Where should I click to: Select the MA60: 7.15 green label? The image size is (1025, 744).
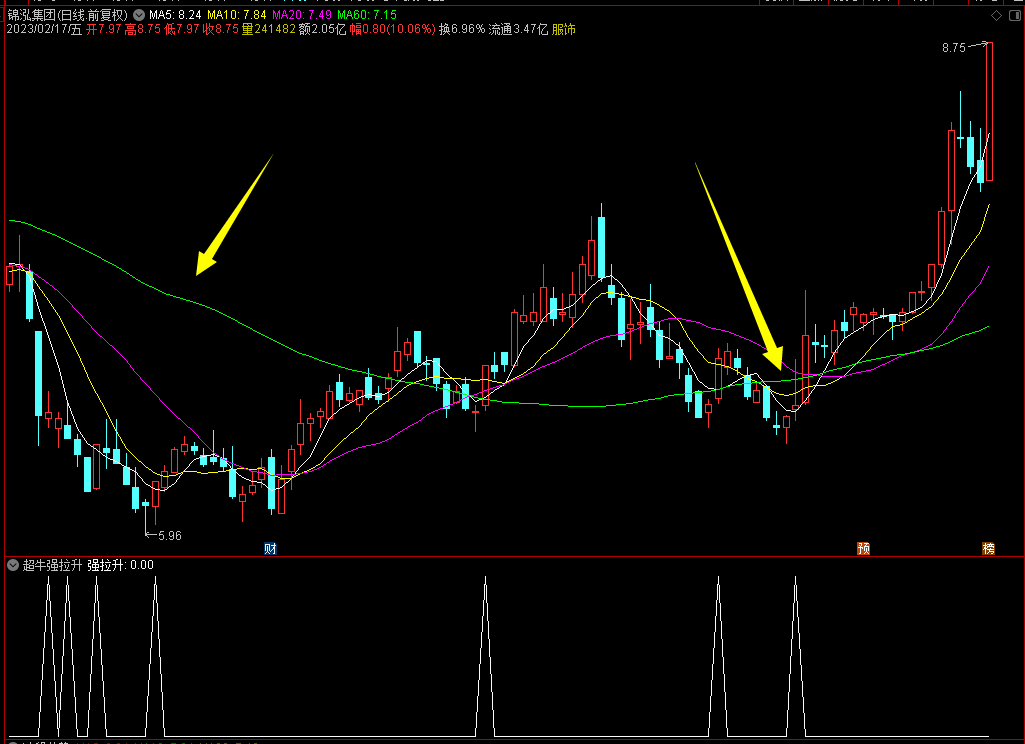(367, 15)
